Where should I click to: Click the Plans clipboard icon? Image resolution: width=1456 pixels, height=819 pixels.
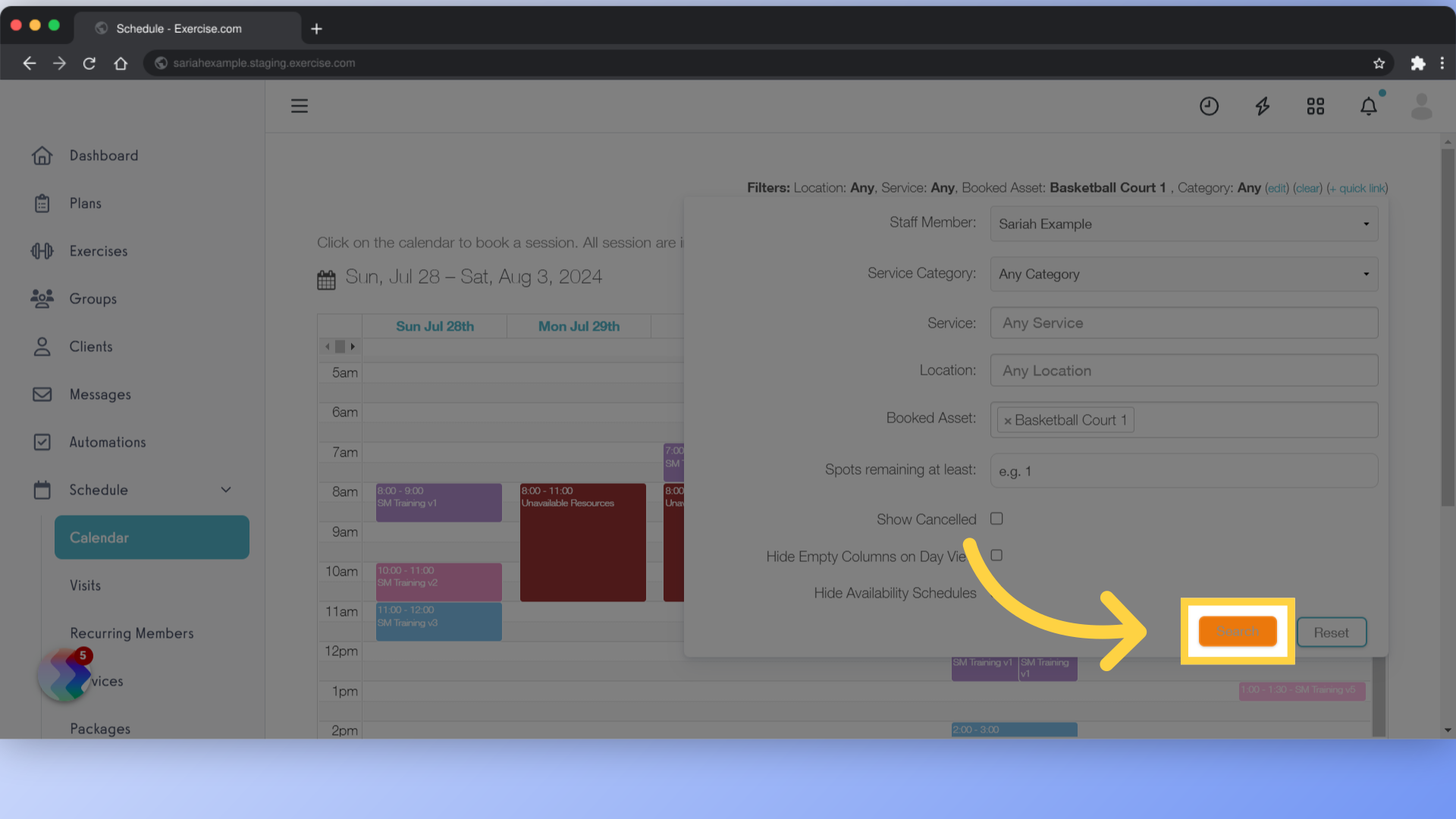click(x=42, y=203)
